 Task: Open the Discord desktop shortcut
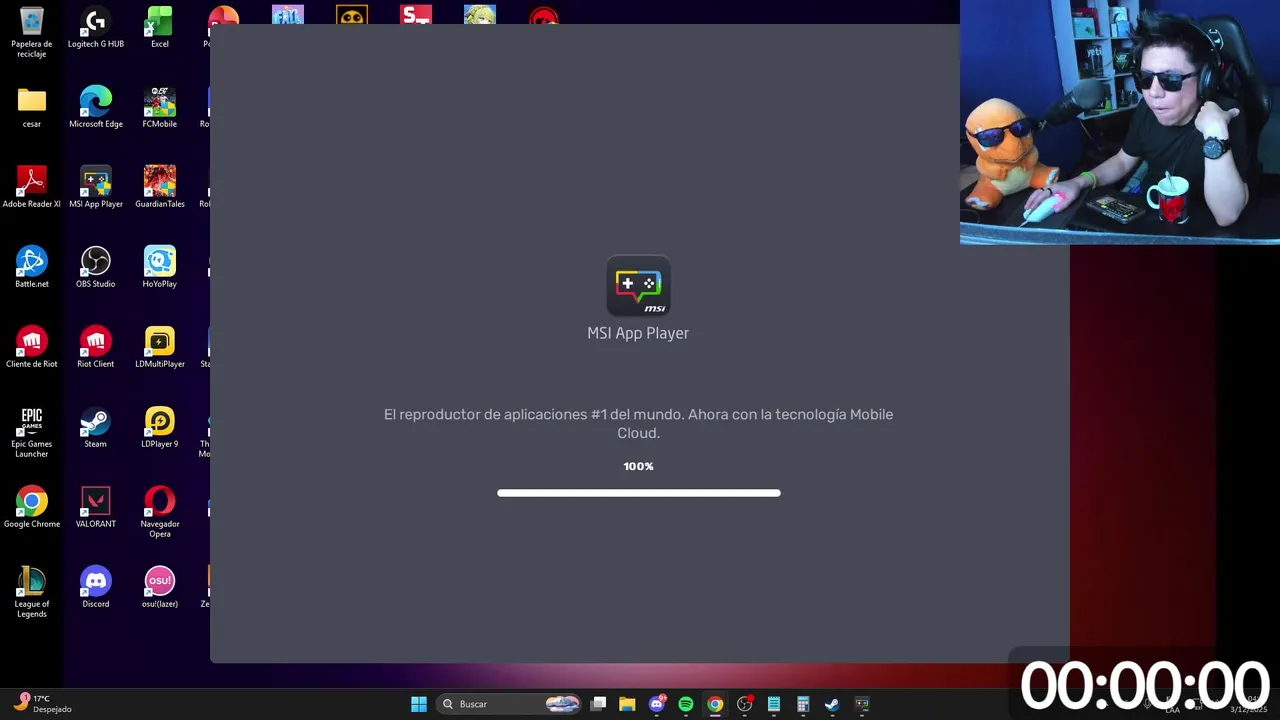click(96, 588)
